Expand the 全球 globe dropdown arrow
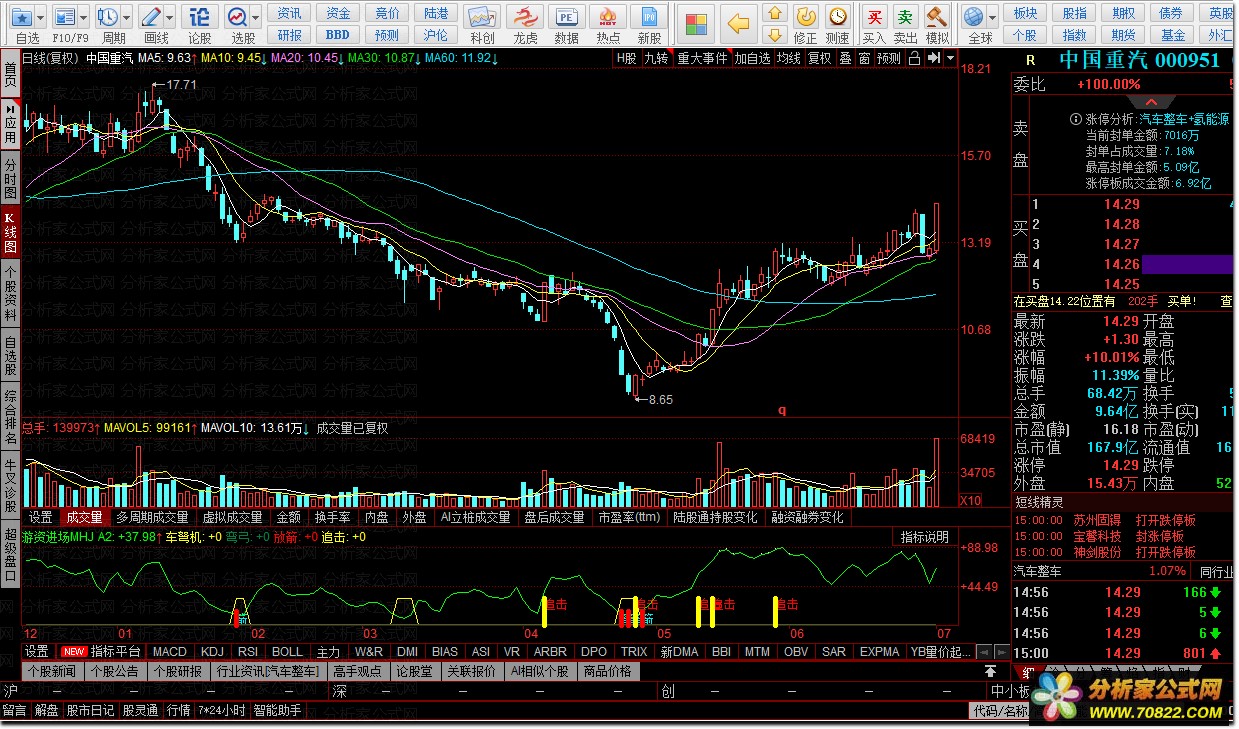The width and height of the screenshot is (1239, 729). pos(993,16)
